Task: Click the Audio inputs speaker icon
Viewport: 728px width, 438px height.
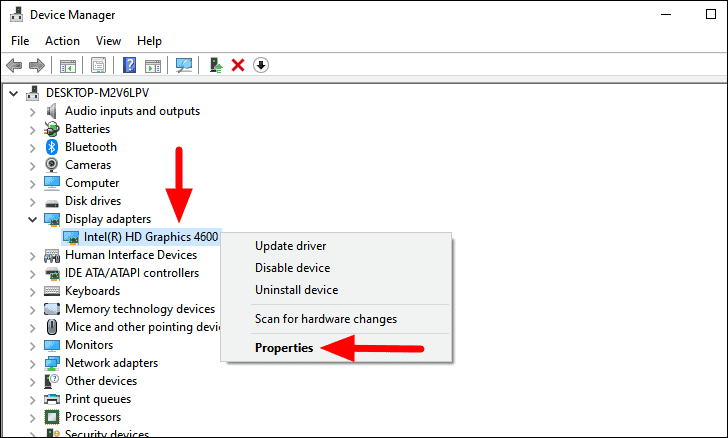Action: tap(52, 111)
